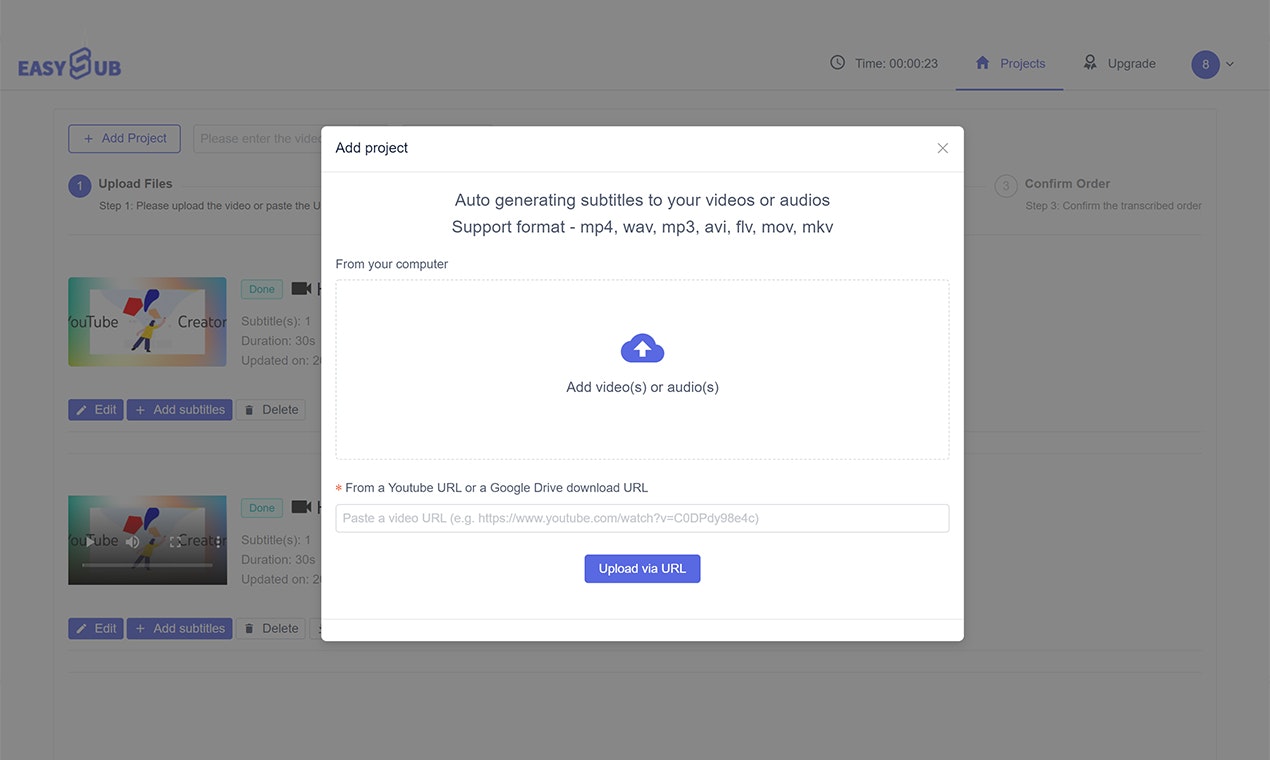1270x760 pixels.
Task: Switch to the Projects tab
Action: [1009, 63]
